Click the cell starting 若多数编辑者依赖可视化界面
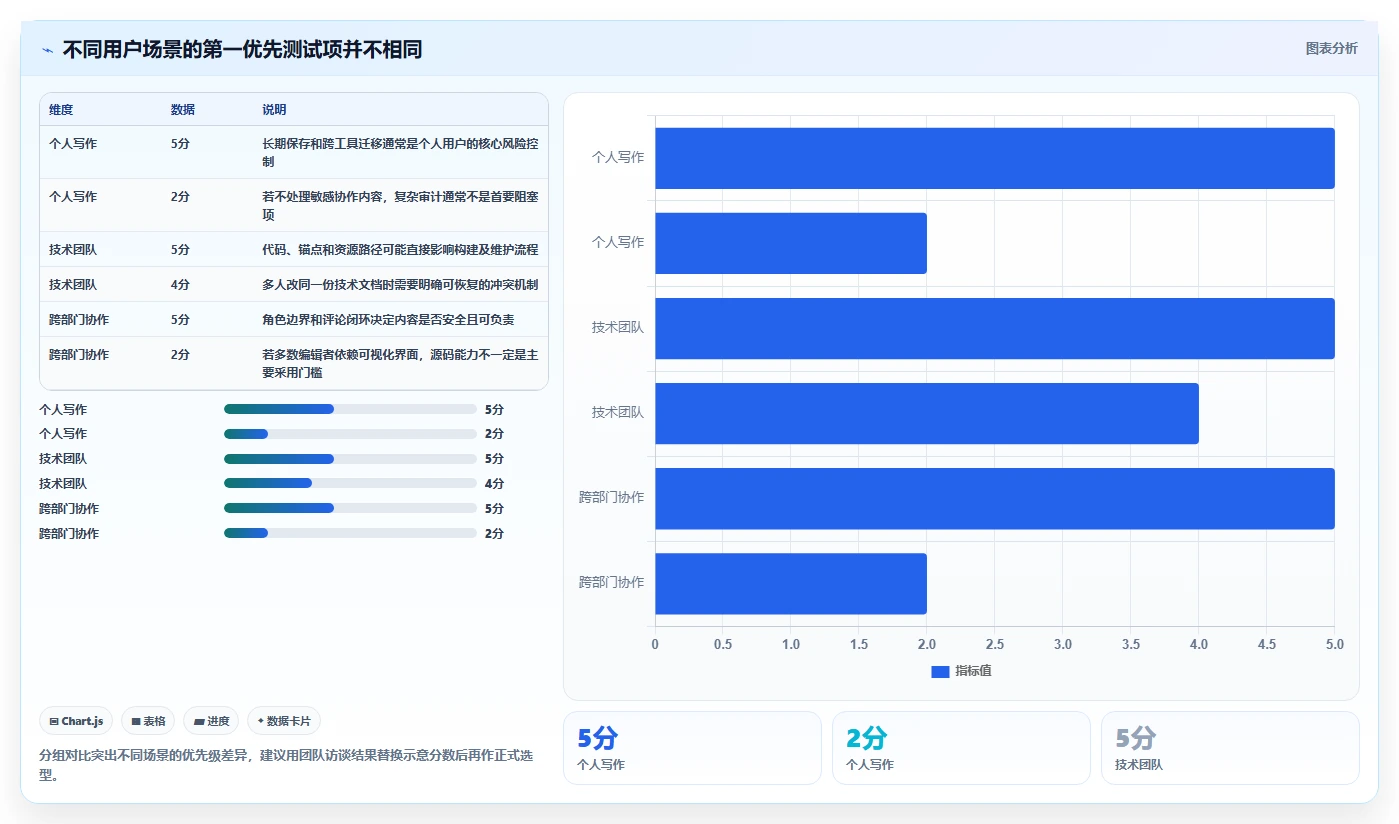This screenshot has width=1399, height=824. [400, 363]
